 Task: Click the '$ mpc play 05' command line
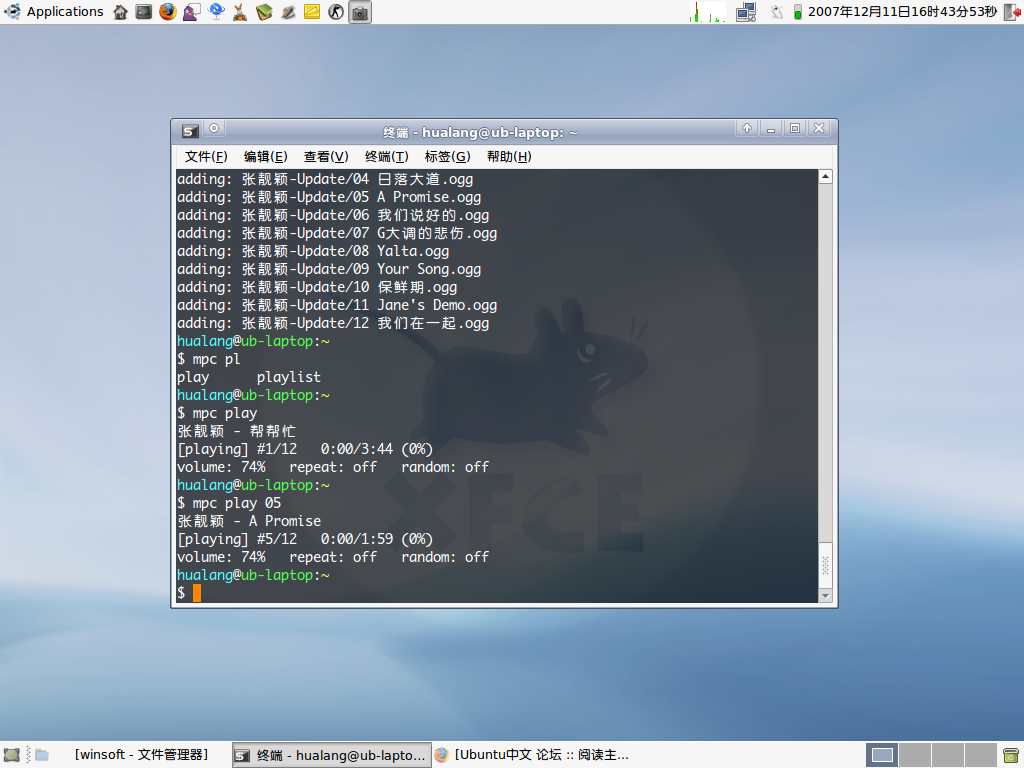tap(229, 503)
